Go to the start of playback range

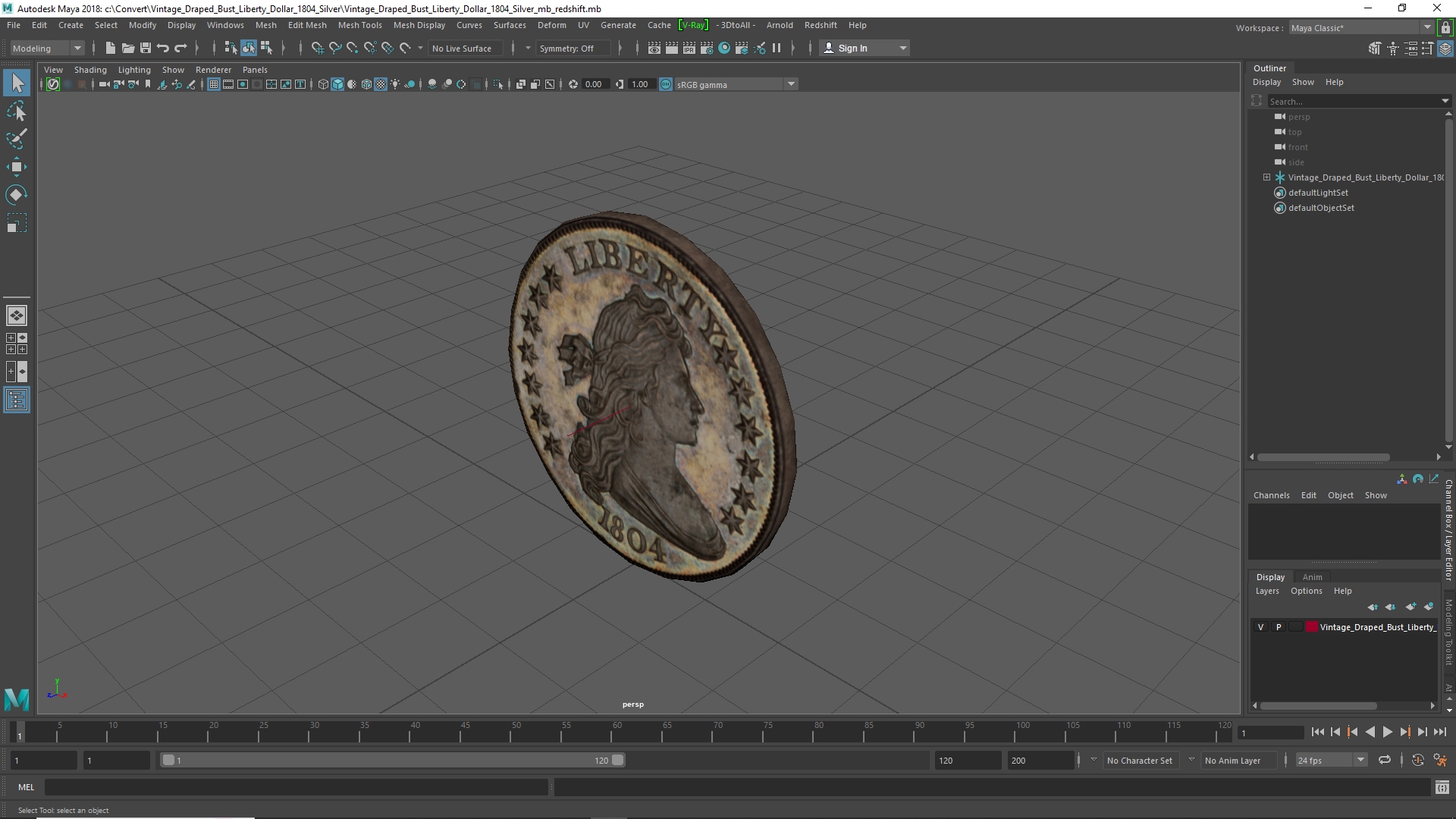pyautogui.click(x=1317, y=732)
